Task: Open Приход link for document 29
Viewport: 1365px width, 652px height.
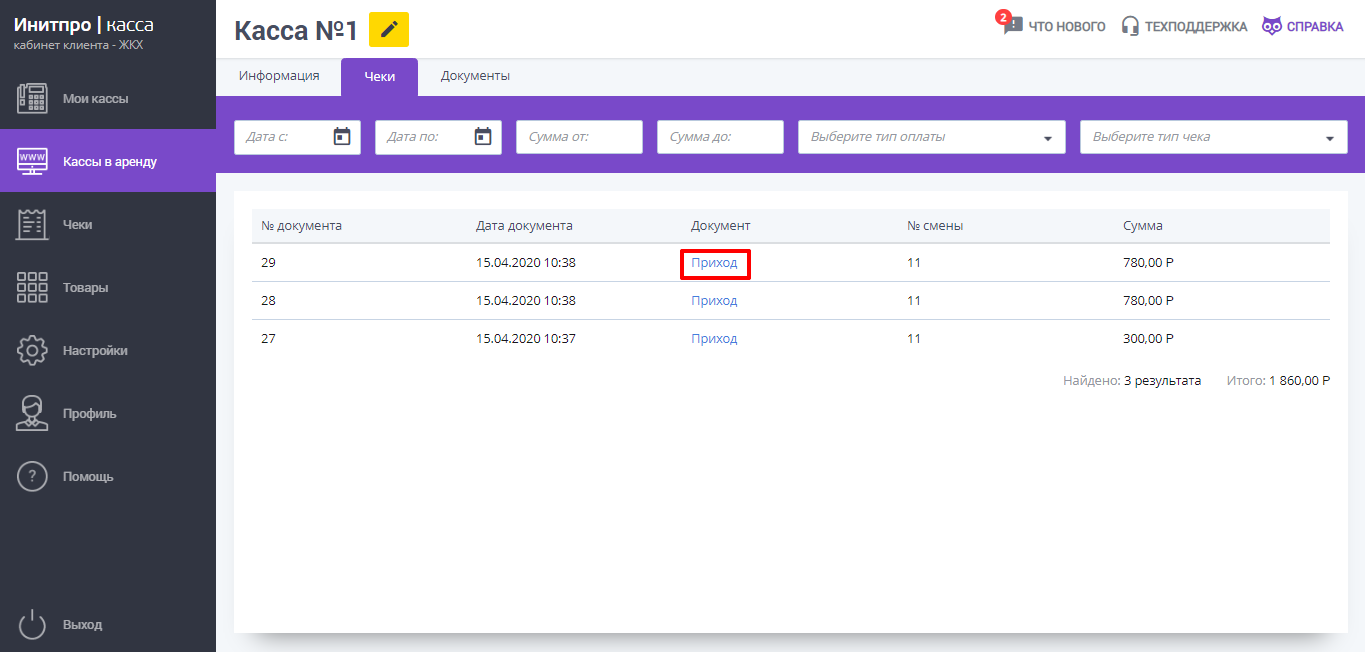Action: [714, 263]
